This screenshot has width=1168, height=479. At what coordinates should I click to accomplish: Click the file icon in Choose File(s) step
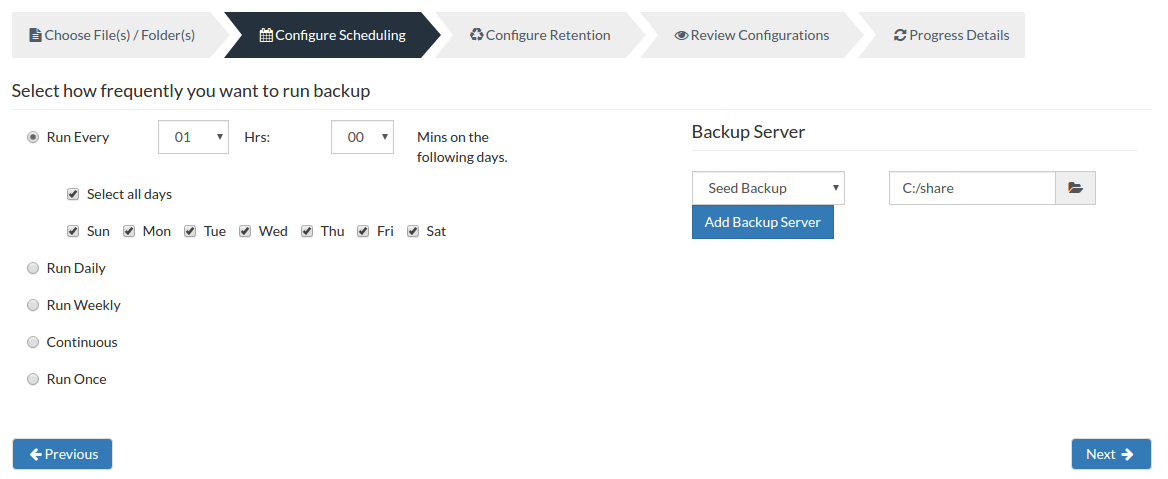(35, 35)
